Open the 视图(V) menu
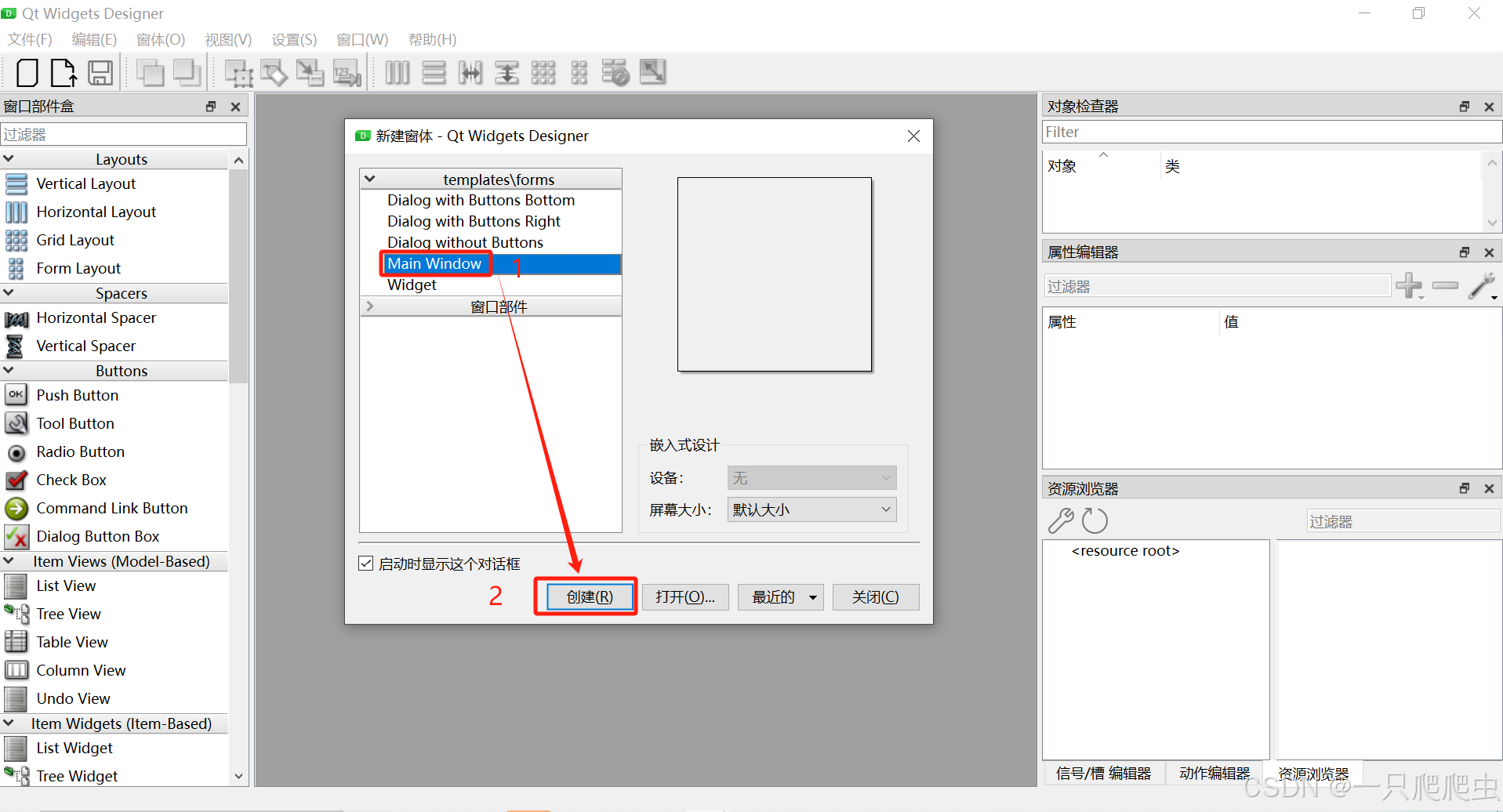 228,39
